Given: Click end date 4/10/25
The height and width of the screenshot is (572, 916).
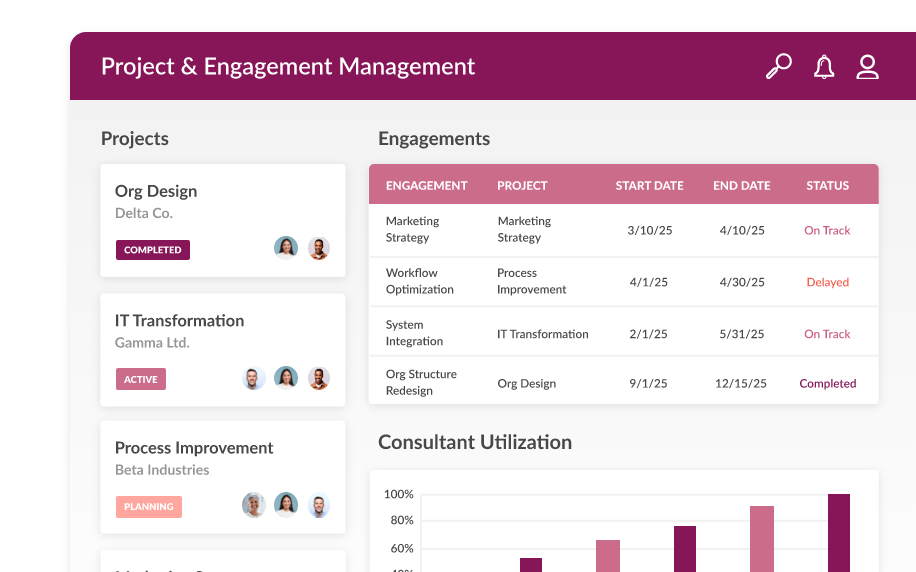Looking at the screenshot, I should (742, 230).
